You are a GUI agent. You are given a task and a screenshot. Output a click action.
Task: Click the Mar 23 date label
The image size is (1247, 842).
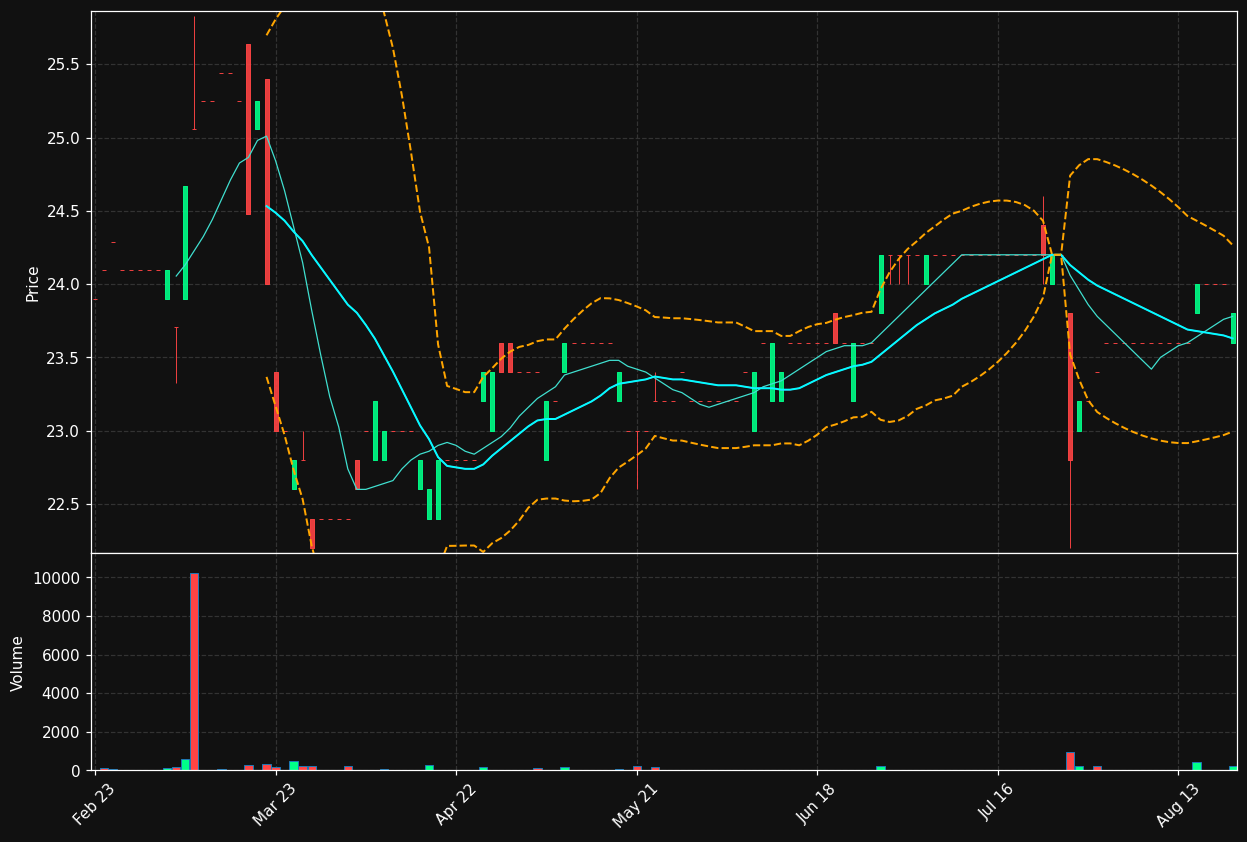274,804
